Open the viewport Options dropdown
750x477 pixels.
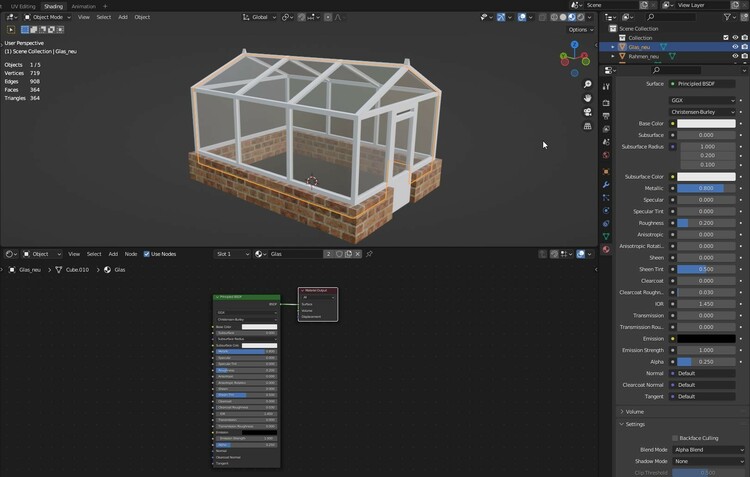coord(581,30)
